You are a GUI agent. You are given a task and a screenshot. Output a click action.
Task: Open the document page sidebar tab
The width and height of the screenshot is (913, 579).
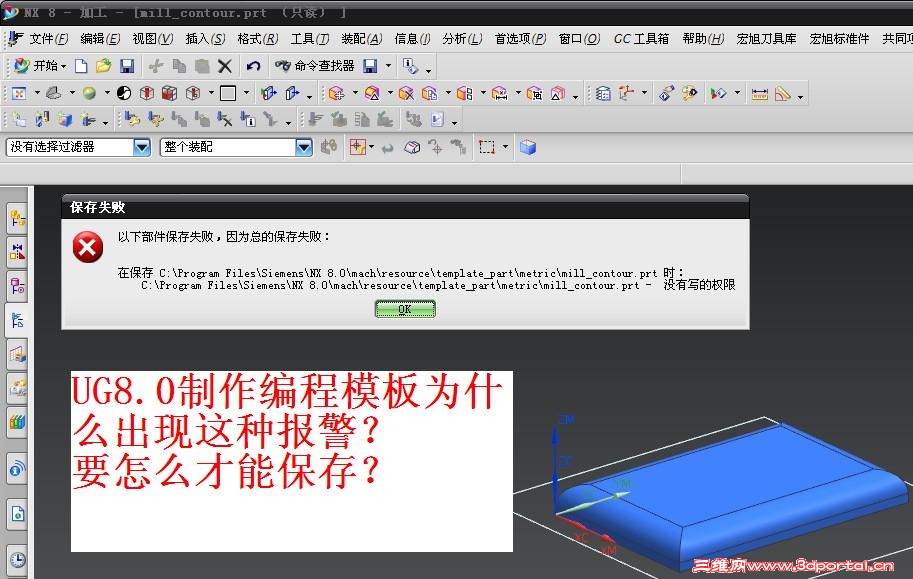[x=17, y=514]
